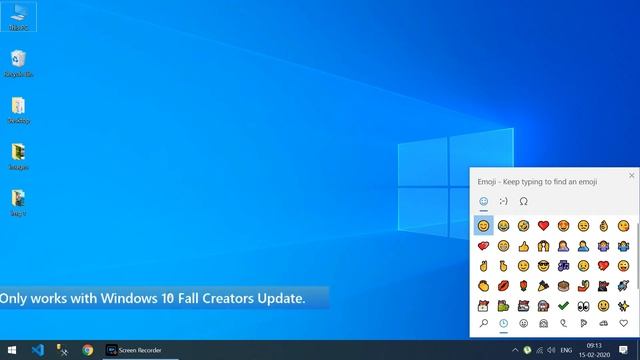The width and height of the screenshot is (640, 360).
Task: Open transportation and places car category
Action: click(603, 324)
